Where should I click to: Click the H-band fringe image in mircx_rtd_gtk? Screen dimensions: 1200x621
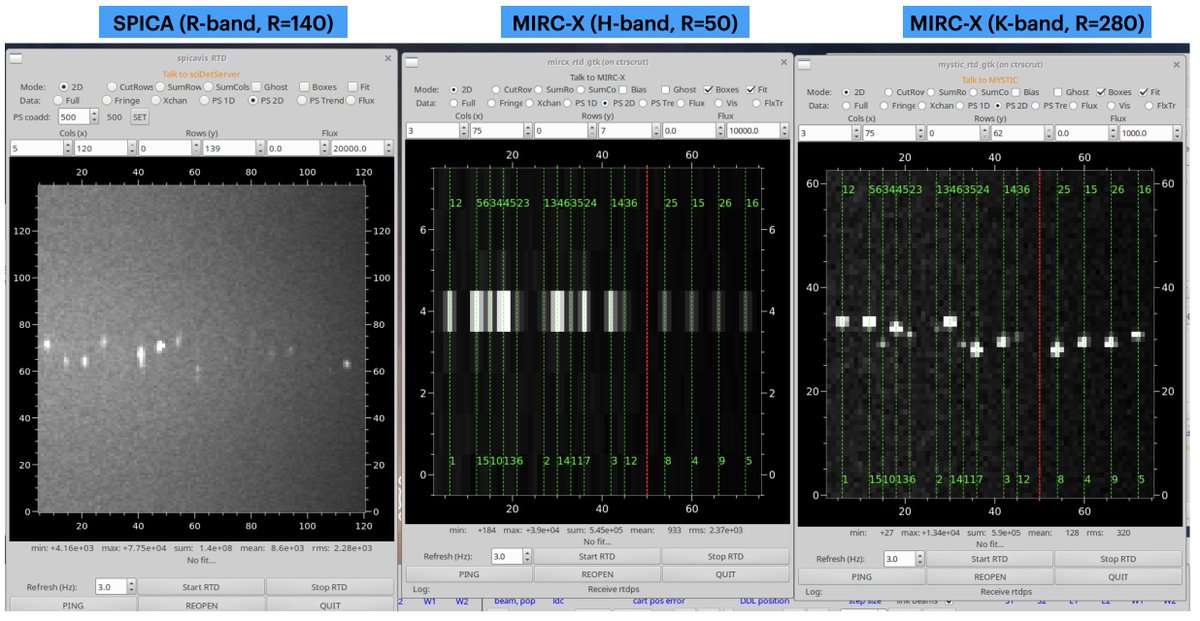pyautogui.click(x=597, y=332)
